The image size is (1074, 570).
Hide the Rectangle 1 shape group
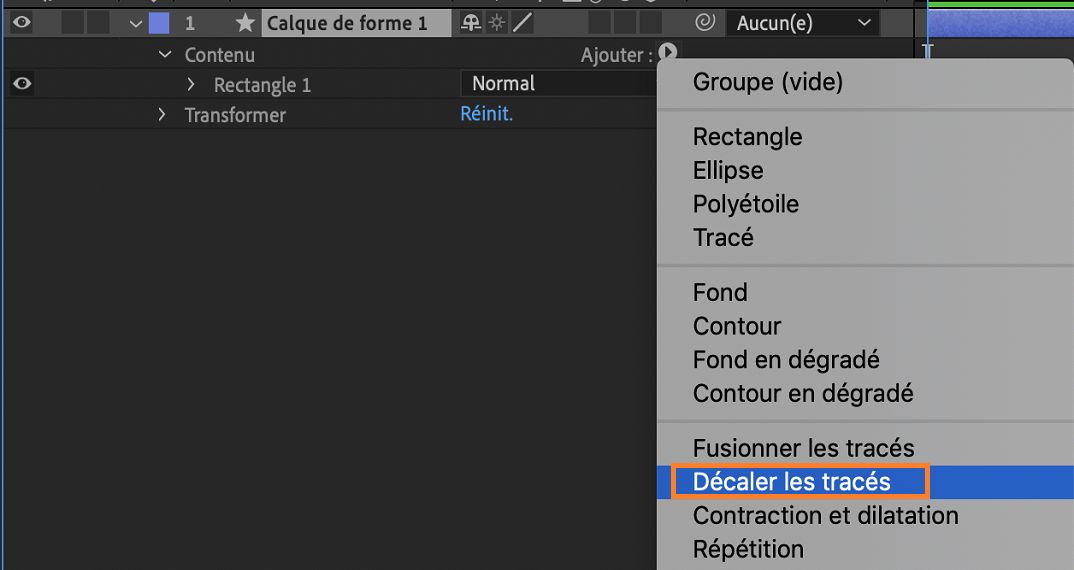click(x=22, y=85)
